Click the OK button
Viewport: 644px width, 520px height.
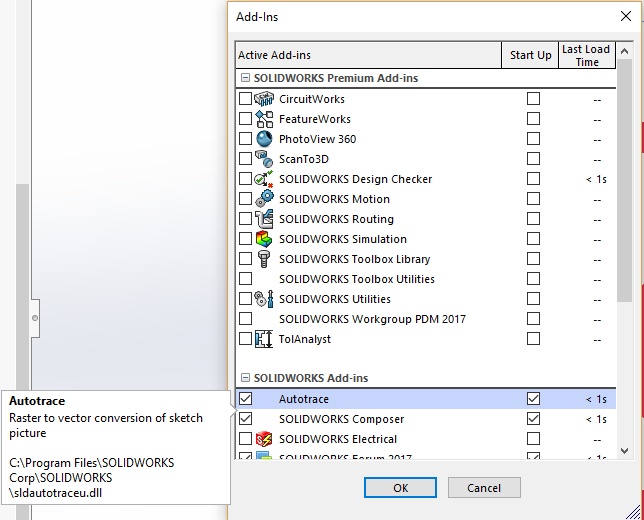(400, 488)
